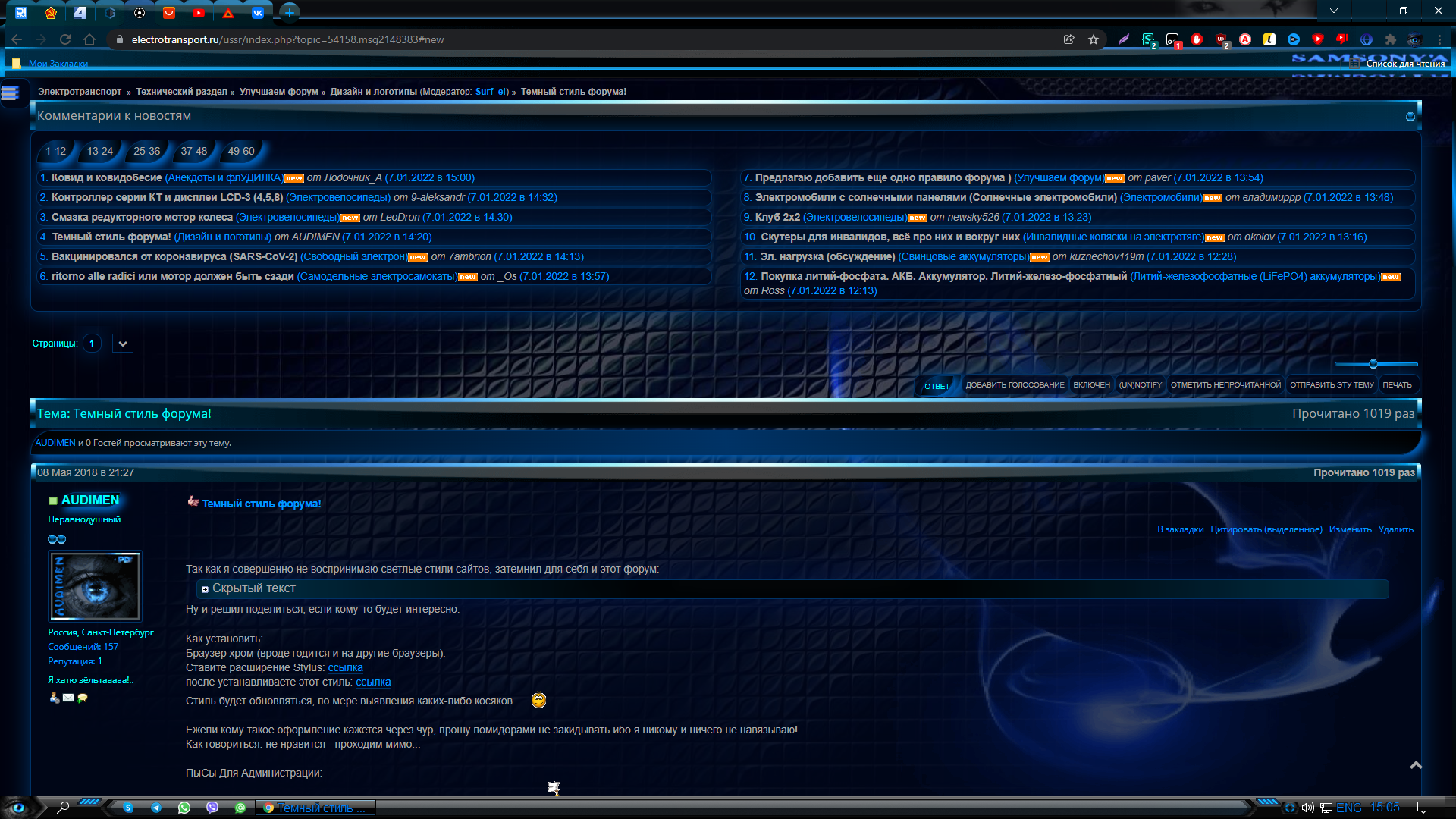Click the email icon under AUDIMEN's profile
The height and width of the screenshot is (819, 1456).
[68, 698]
